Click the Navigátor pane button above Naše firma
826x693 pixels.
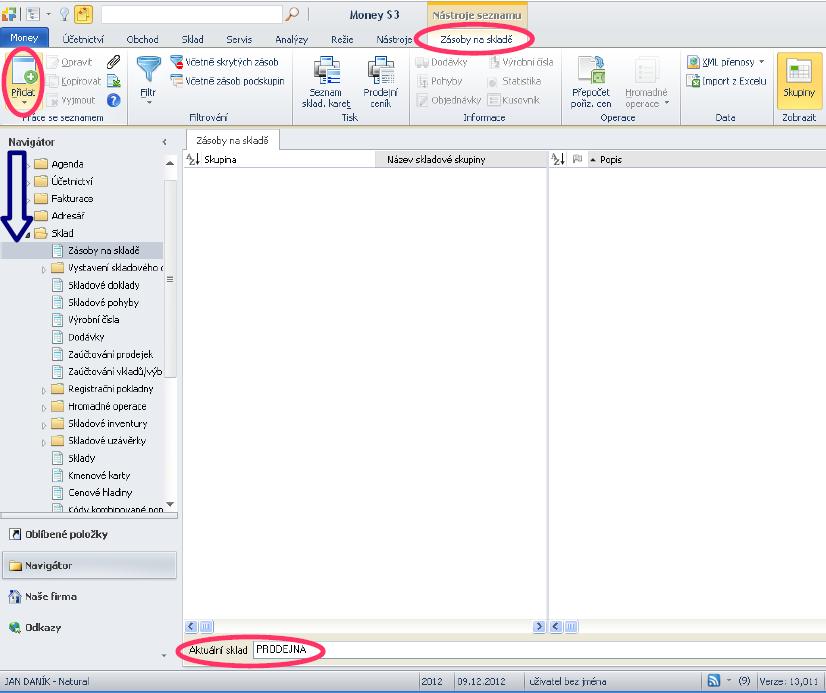click(90, 565)
